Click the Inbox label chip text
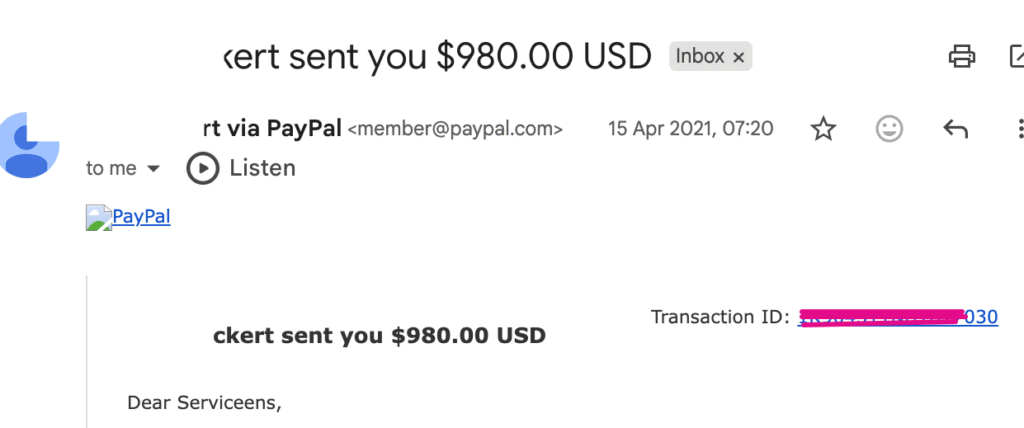Screen dimensions: 1024x428 (x=699, y=56)
